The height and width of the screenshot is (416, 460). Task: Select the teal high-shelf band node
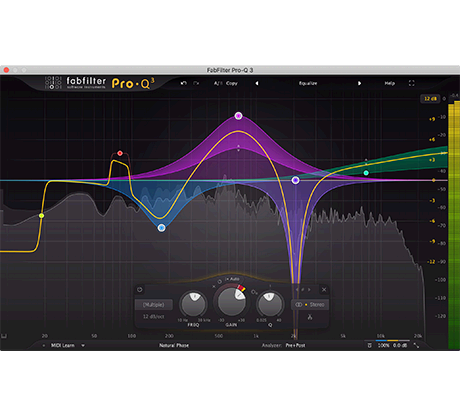pyautogui.click(x=366, y=173)
